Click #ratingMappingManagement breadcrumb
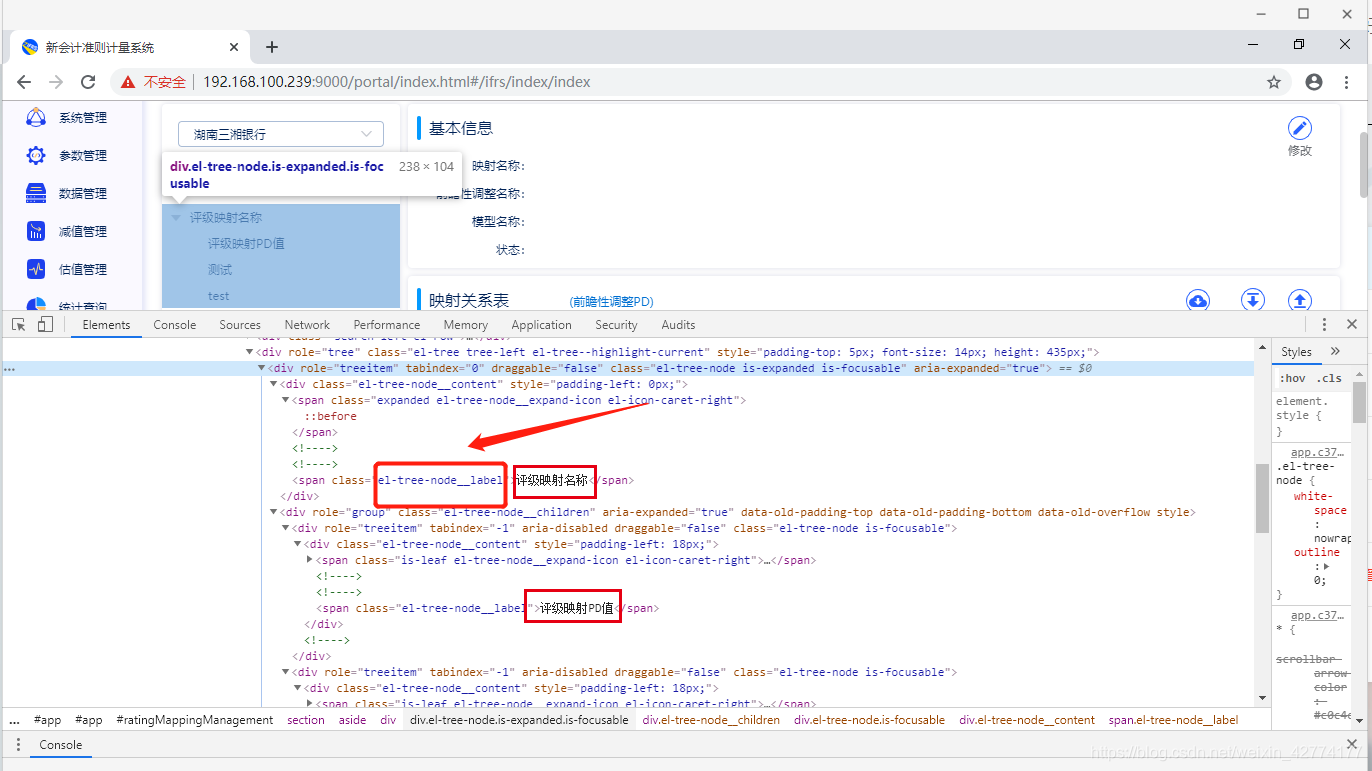 (195, 720)
